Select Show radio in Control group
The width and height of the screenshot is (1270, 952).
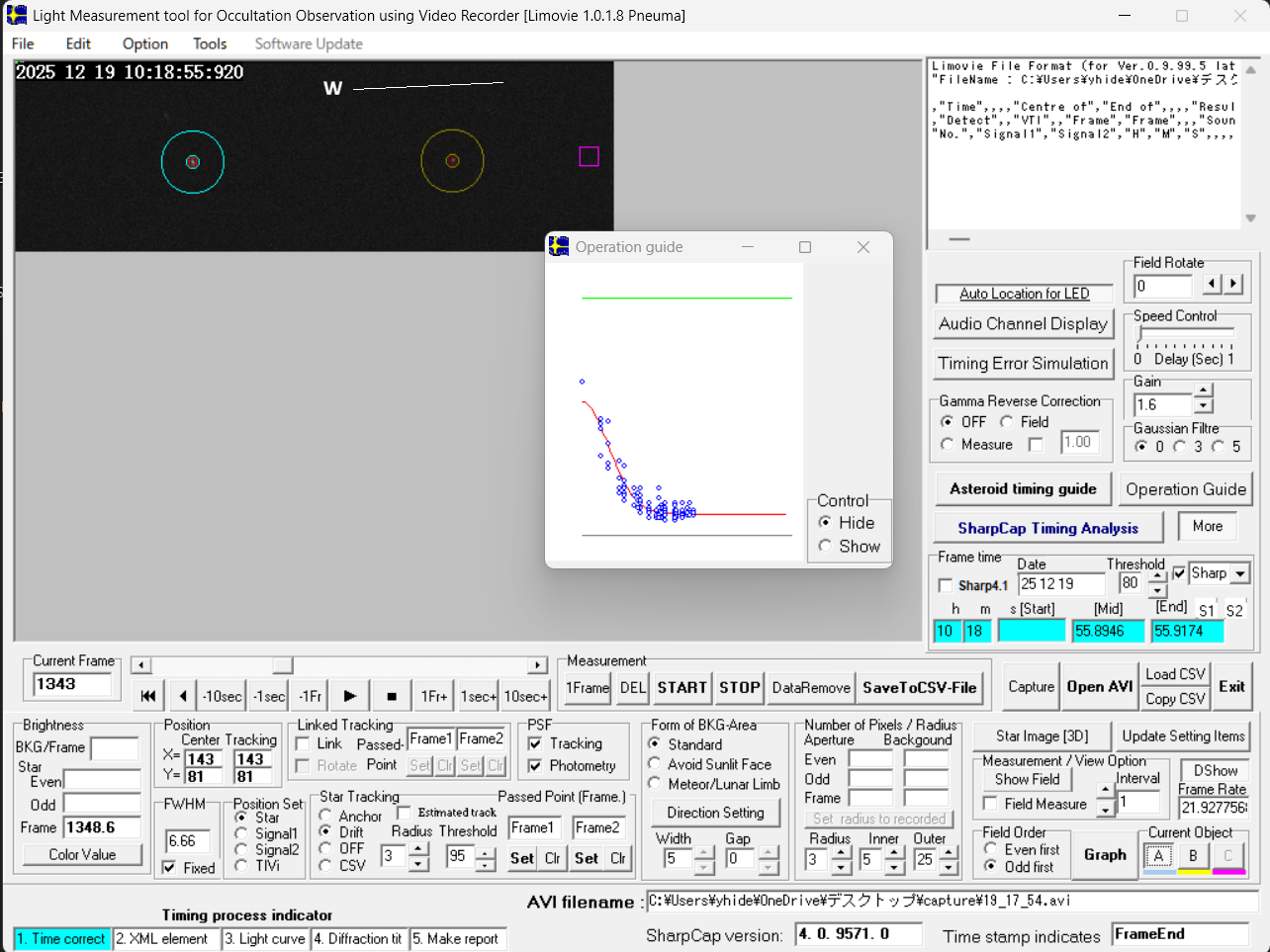coord(825,546)
